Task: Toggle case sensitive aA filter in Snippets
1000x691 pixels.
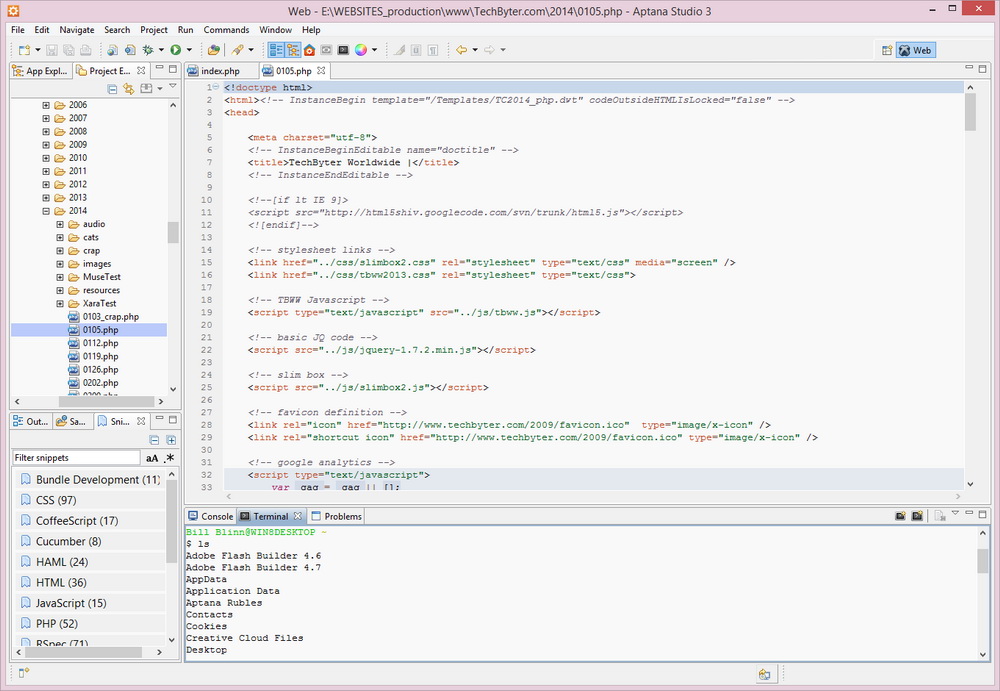Action: point(152,458)
